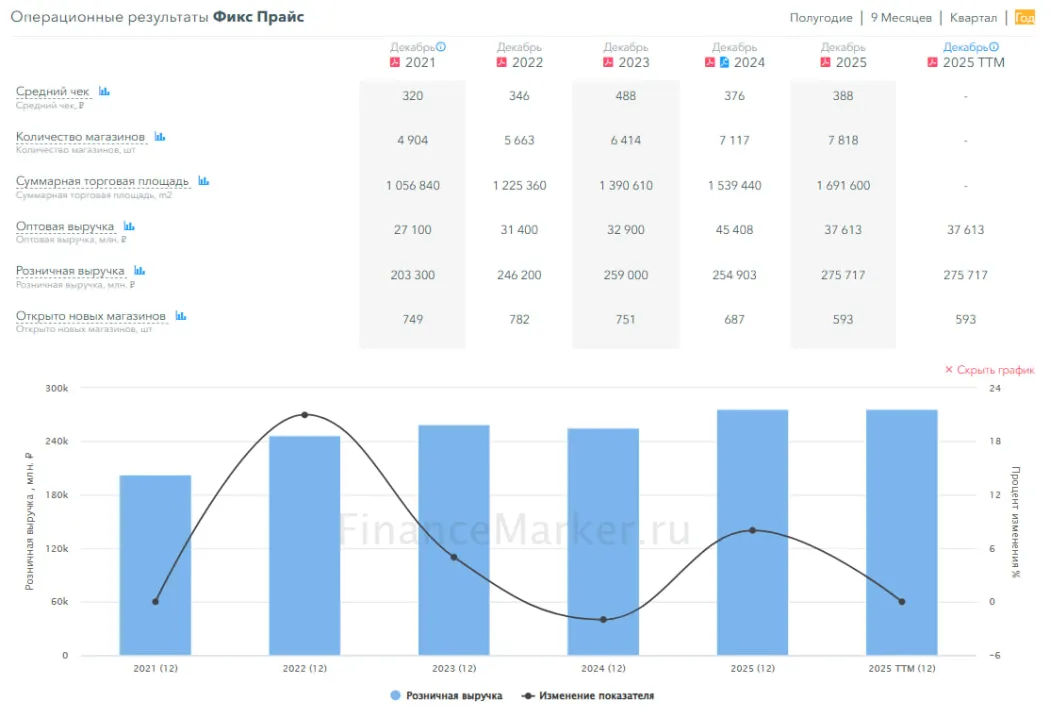Select the Квартал period tab
The width and height of the screenshot is (1050, 718).
[x=973, y=18]
